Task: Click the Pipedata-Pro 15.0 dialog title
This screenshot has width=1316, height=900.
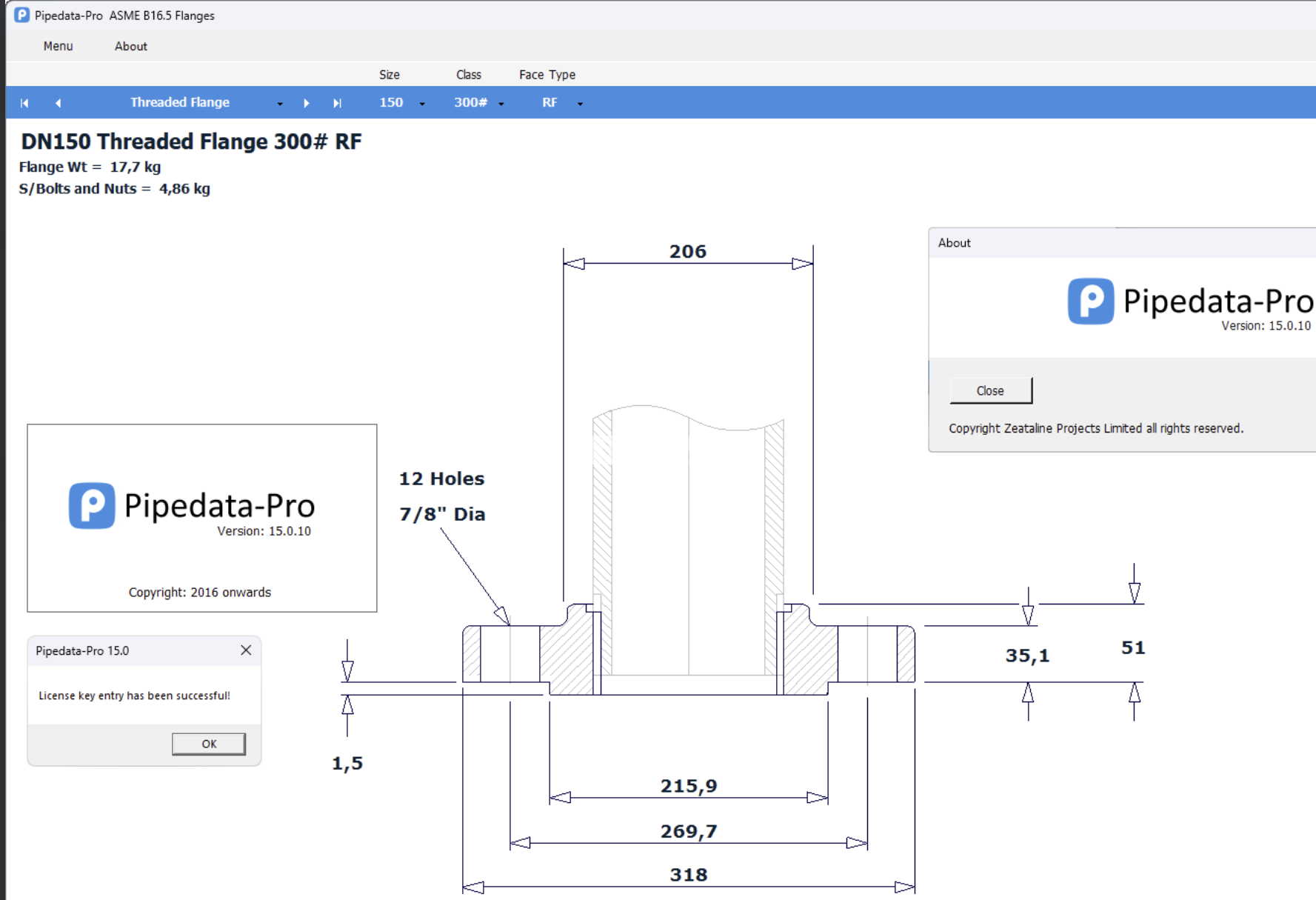Action: point(82,650)
